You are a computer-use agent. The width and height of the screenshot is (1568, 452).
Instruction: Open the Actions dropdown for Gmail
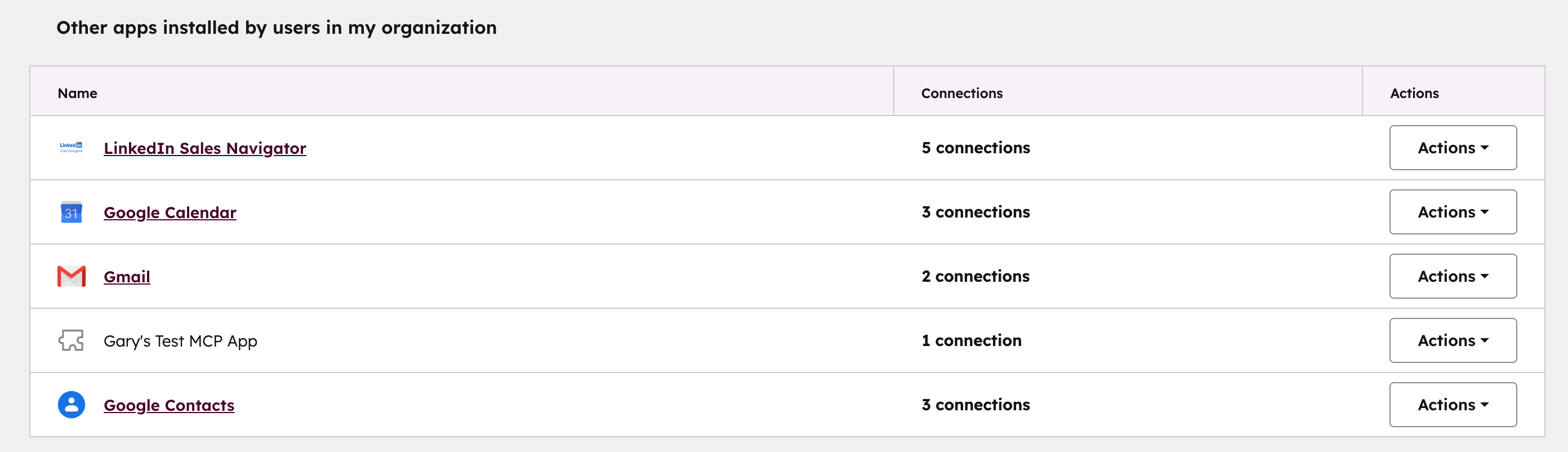[1453, 276]
